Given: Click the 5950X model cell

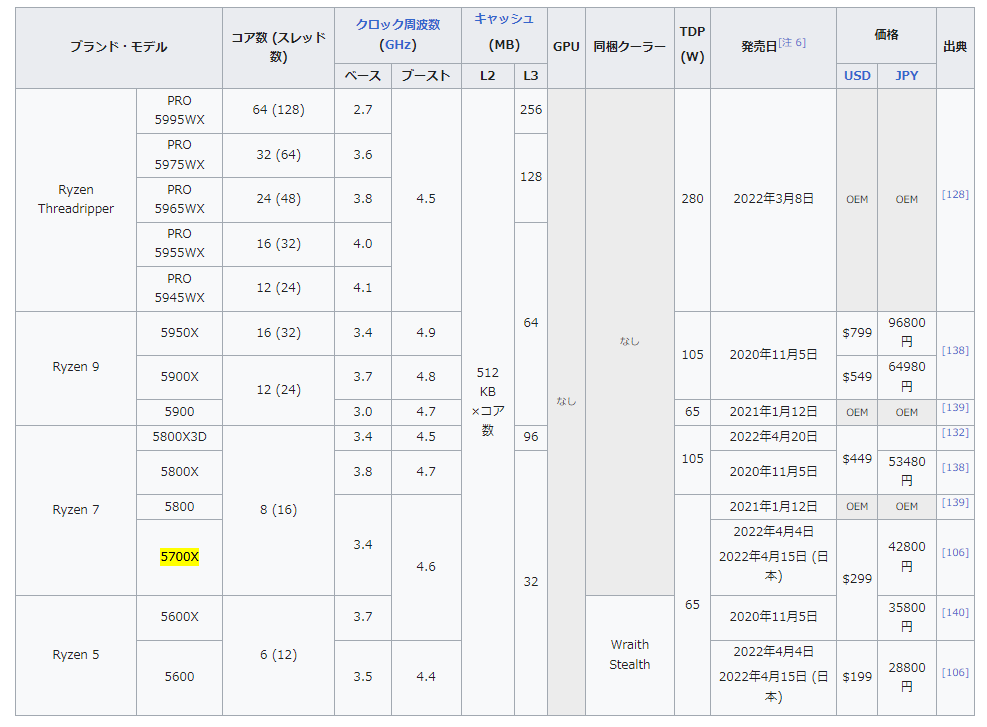Looking at the screenshot, I should click(x=179, y=333).
